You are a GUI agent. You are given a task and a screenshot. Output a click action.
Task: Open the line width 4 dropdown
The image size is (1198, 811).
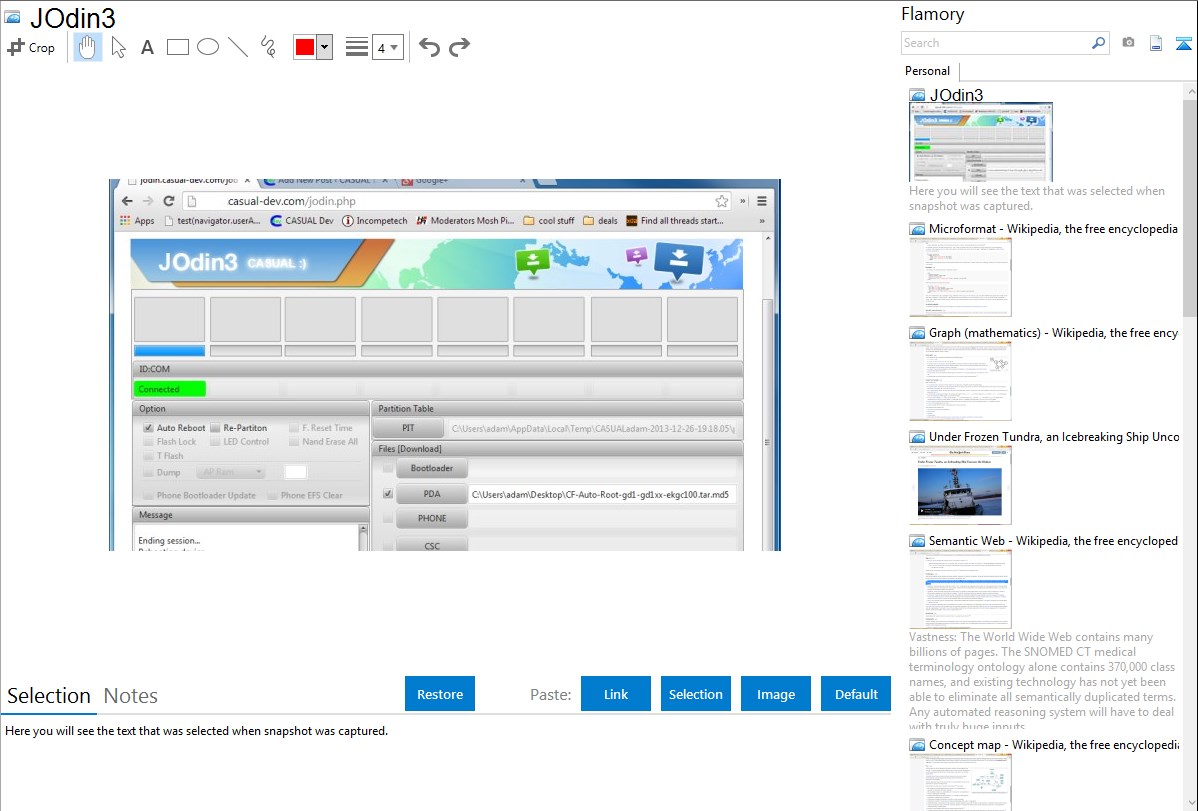point(388,47)
